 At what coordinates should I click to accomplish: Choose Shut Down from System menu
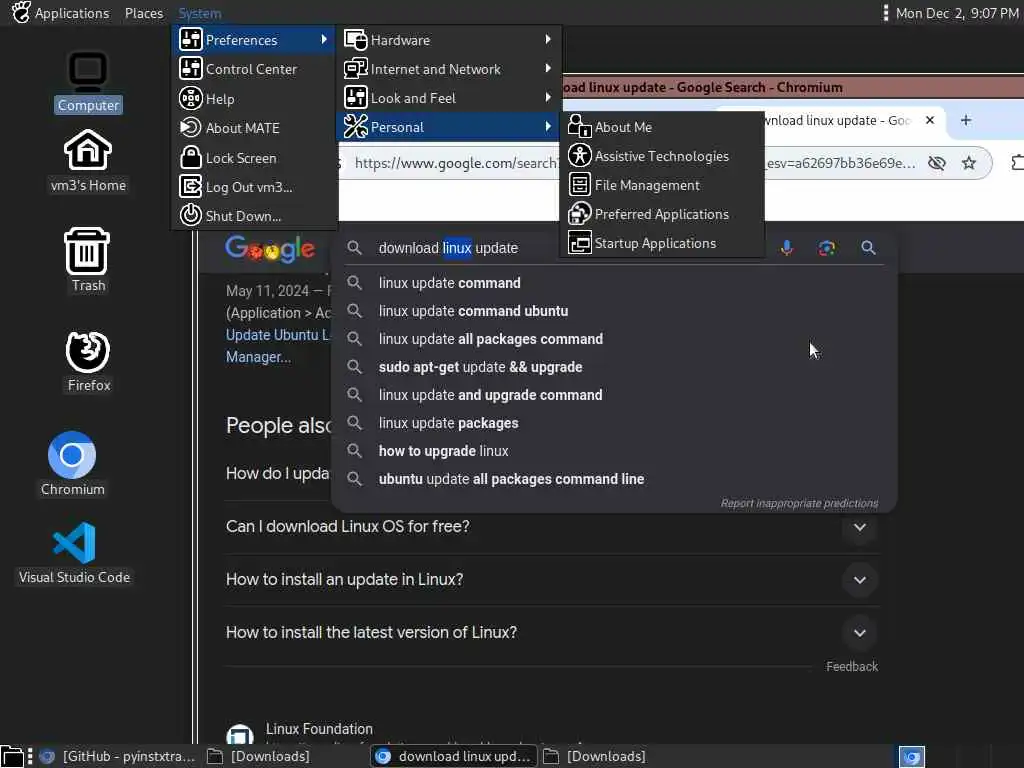(253, 216)
